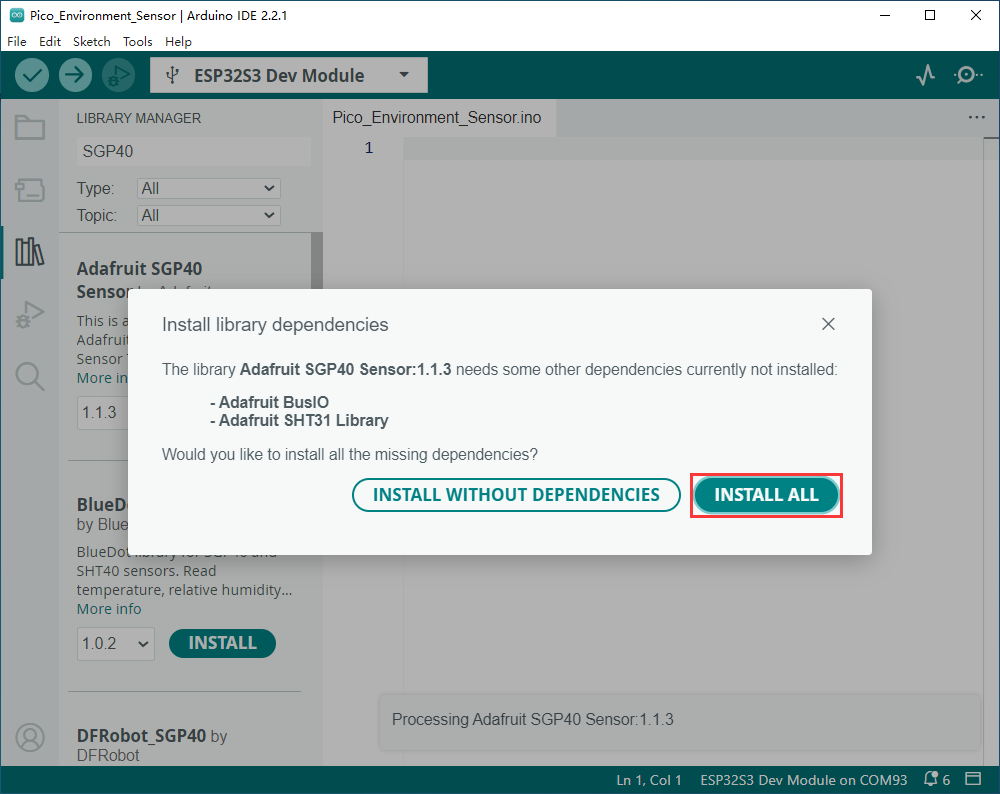Open the File menu
The height and width of the screenshot is (794, 1000).
point(17,41)
